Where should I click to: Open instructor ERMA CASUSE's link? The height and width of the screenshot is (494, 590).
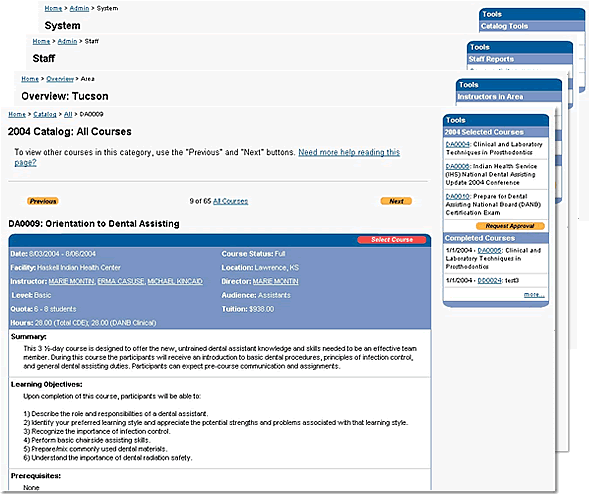point(121,281)
